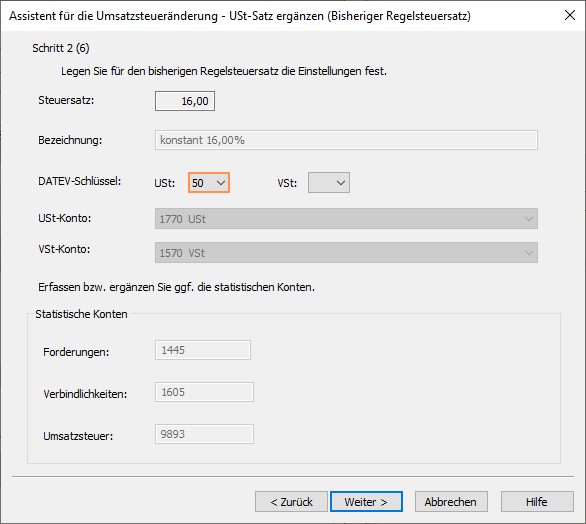The height and width of the screenshot is (524, 586).
Task: Click the Steuersatz field showing 16,00
Action: point(185,101)
